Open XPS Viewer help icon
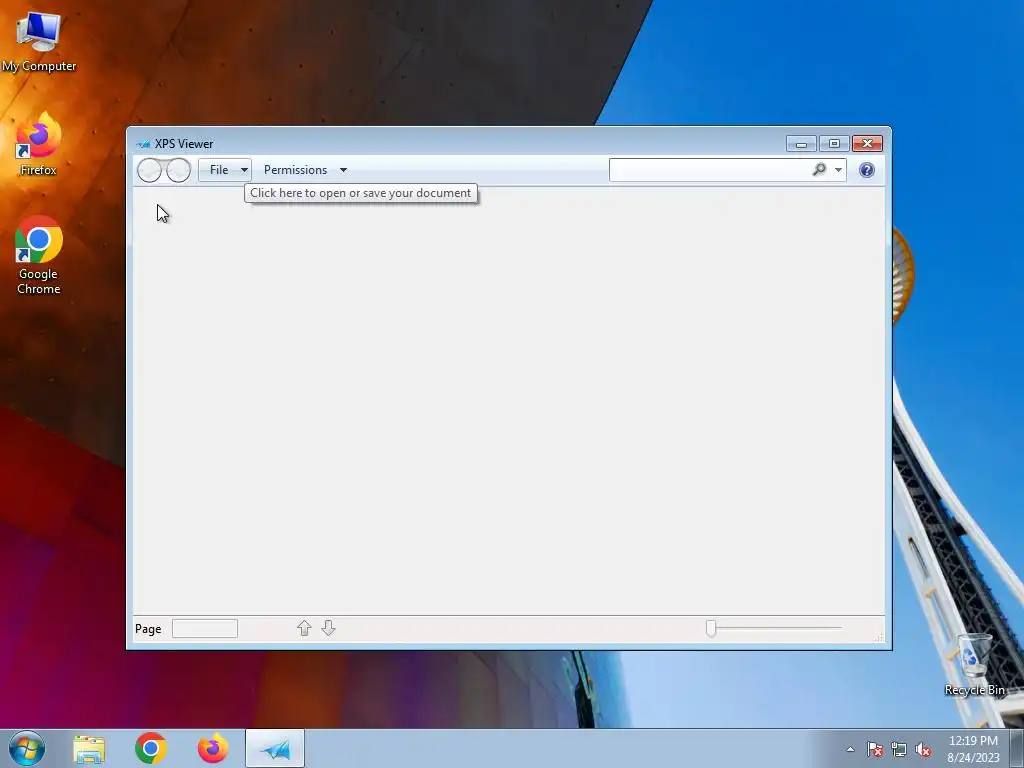This screenshot has width=1024, height=768. 867,170
